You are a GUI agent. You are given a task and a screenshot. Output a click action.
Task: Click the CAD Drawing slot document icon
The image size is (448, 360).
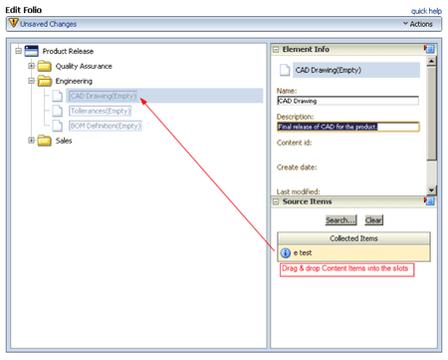click(57, 96)
